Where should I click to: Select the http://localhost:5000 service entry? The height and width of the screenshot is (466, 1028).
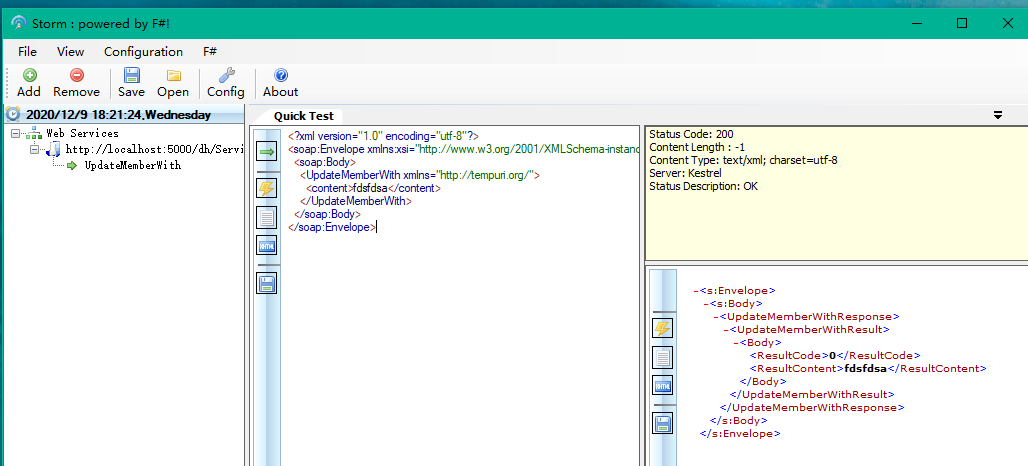coord(154,149)
